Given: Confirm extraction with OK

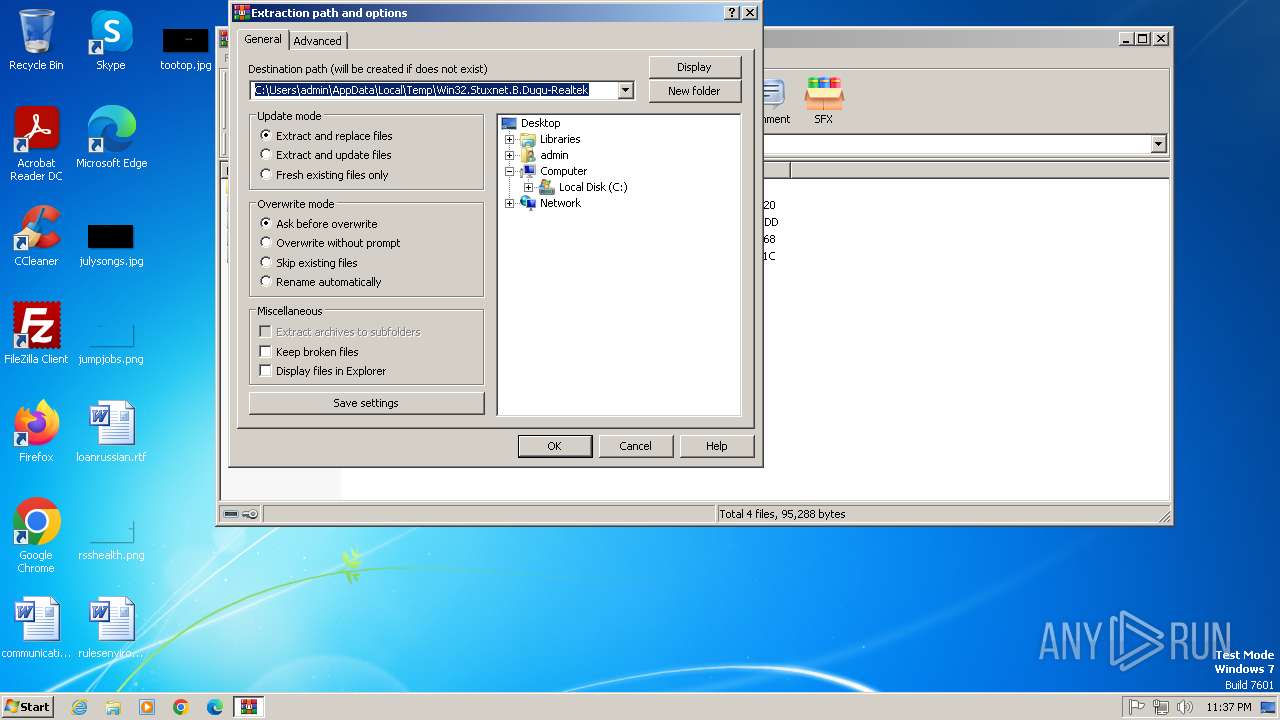Looking at the screenshot, I should coord(554,446).
